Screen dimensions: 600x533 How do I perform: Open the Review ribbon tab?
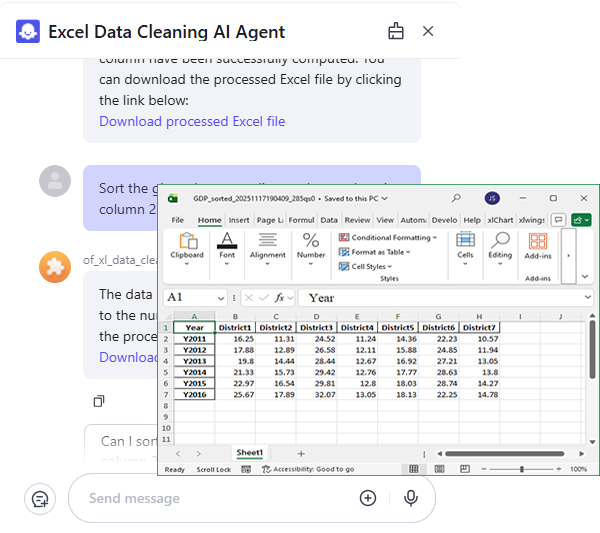tap(357, 220)
